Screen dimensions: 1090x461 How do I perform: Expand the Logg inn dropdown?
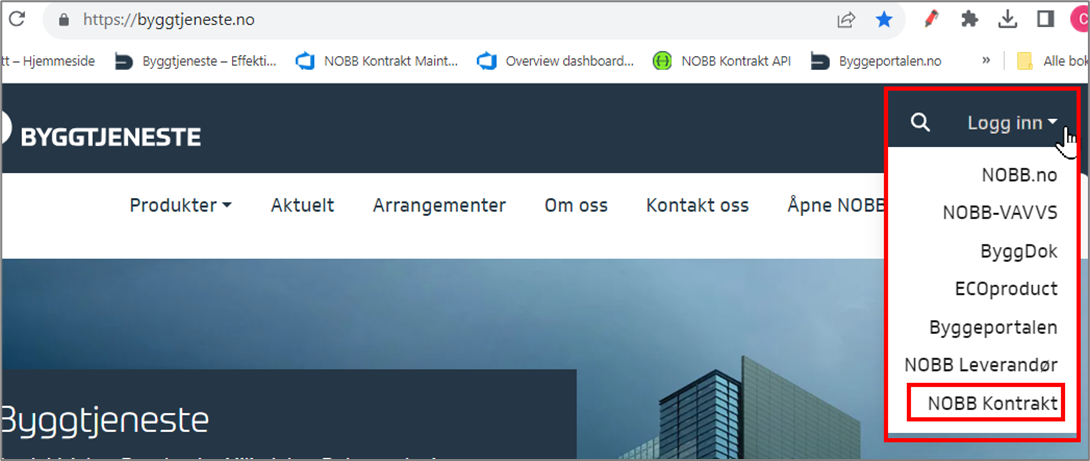[1012, 123]
